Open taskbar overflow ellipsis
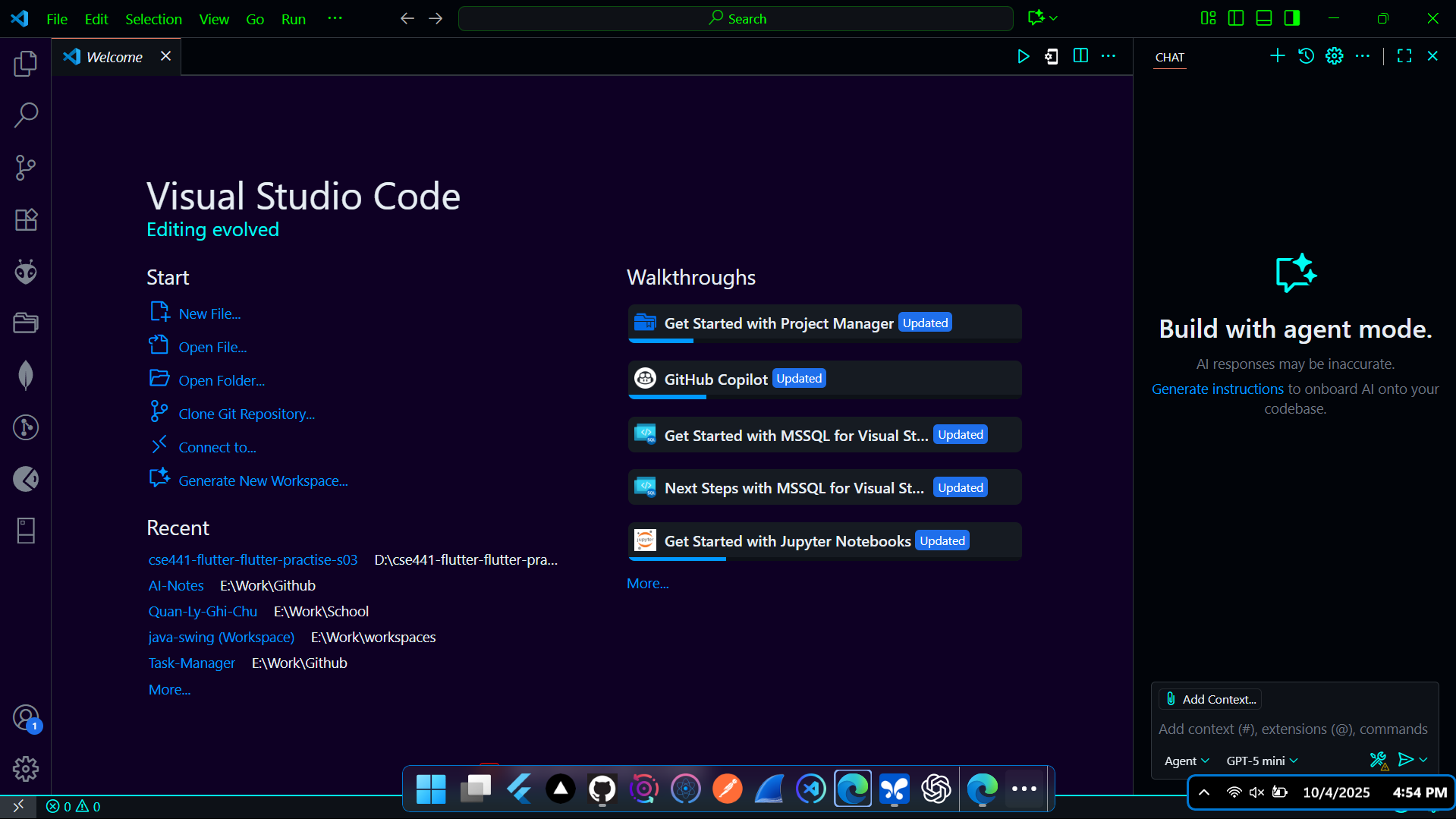The width and height of the screenshot is (1456, 819). [1024, 789]
